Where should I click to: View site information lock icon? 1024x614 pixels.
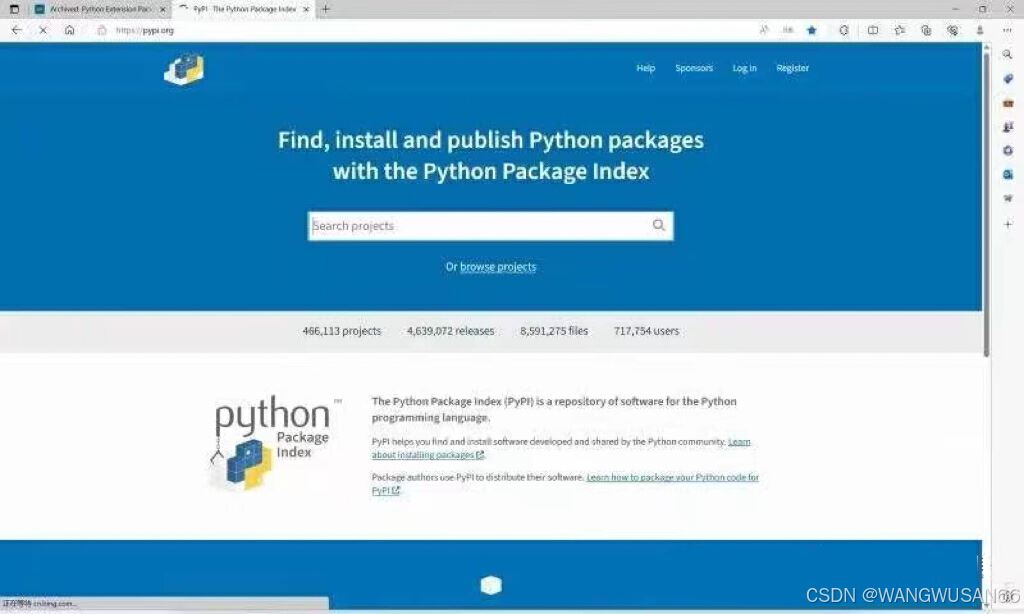[x=101, y=30]
